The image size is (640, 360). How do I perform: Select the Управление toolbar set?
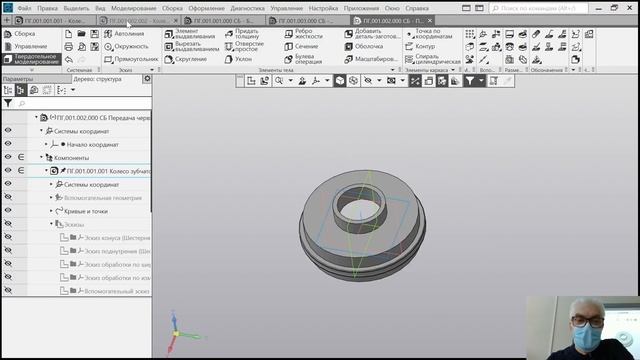[27, 47]
